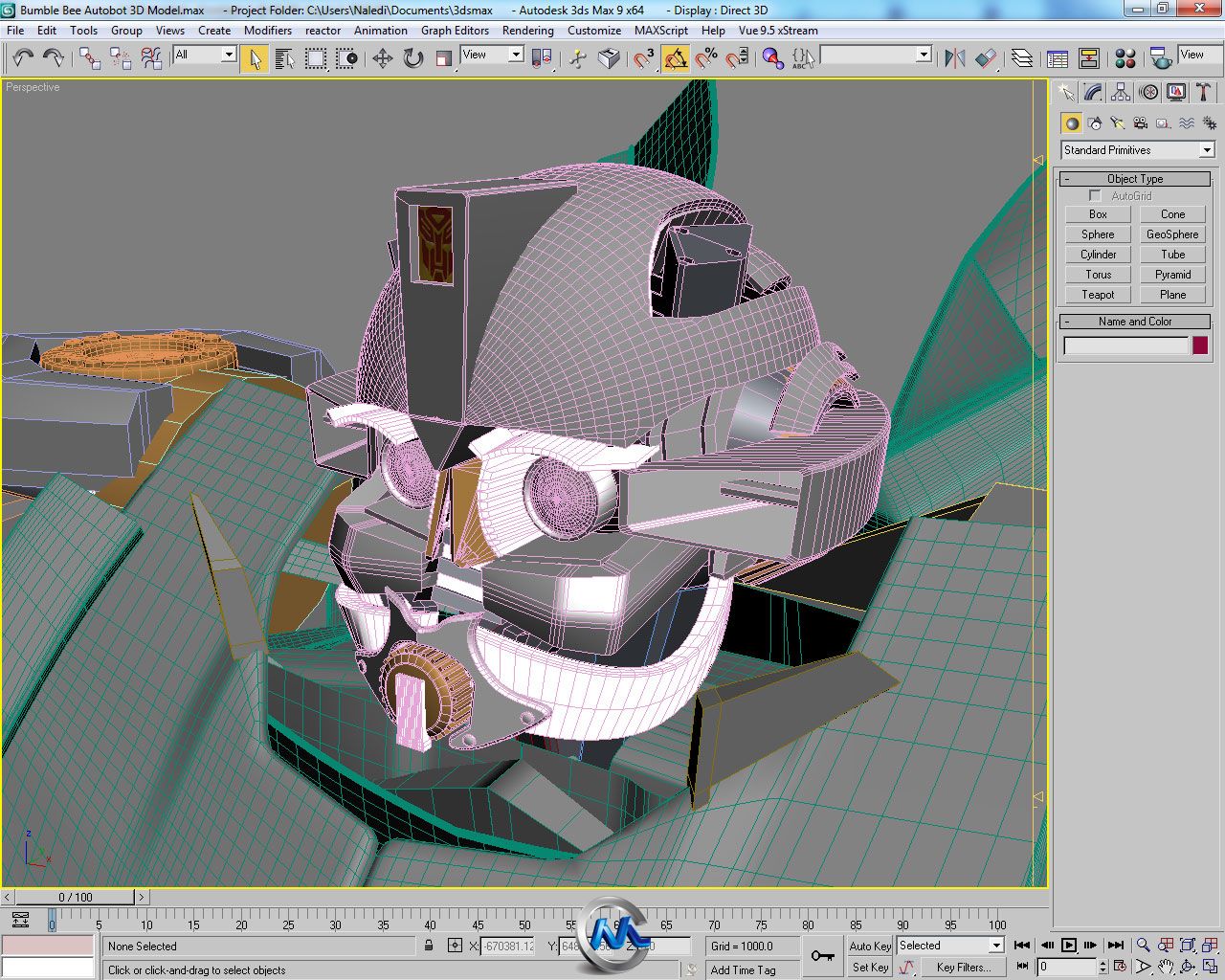
Task: Toggle Spinner Snap icon
Action: pos(737,58)
